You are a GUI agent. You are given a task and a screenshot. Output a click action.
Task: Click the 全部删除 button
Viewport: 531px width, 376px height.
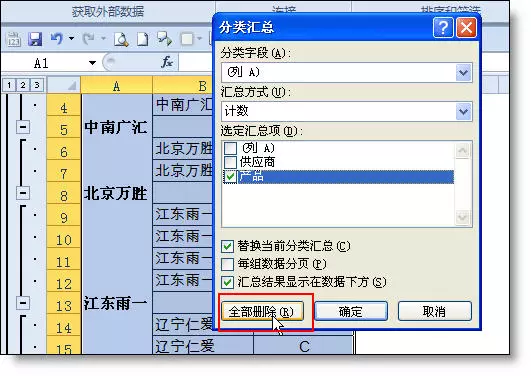[262, 311]
